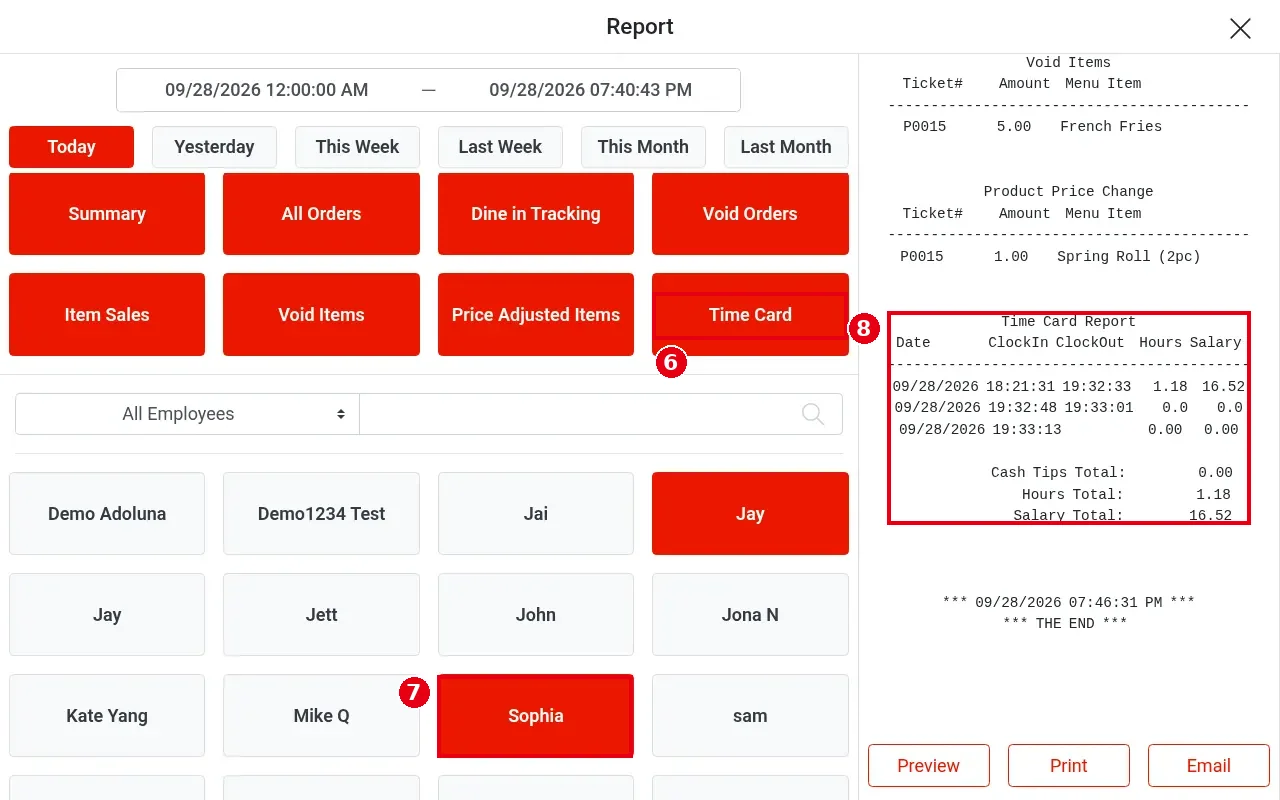Set the end date 09/28/2026 07:40:43 PM
The width and height of the screenshot is (1280, 800).
pos(590,90)
